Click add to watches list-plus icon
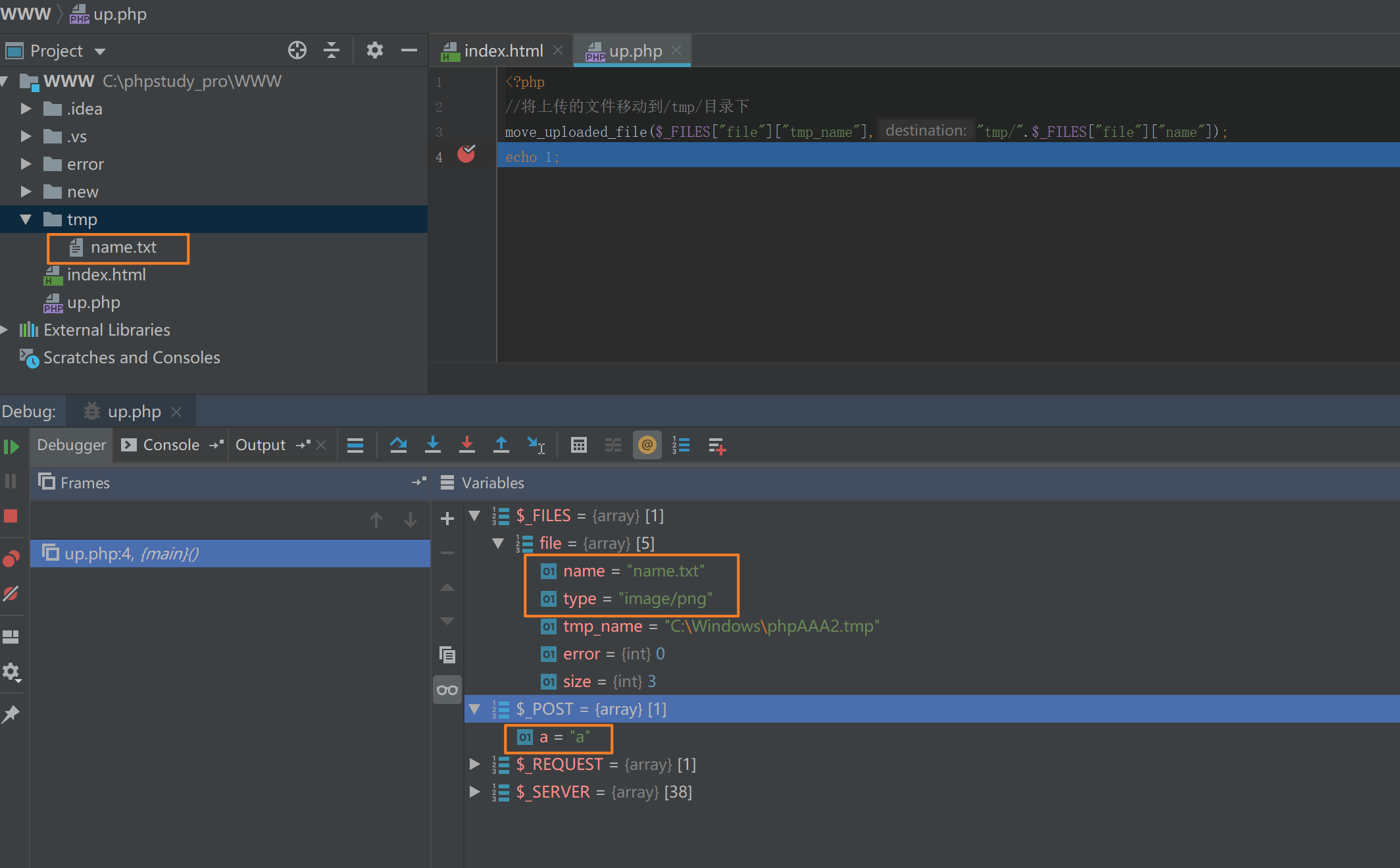The height and width of the screenshot is (868, 1400). click(717, 446)
